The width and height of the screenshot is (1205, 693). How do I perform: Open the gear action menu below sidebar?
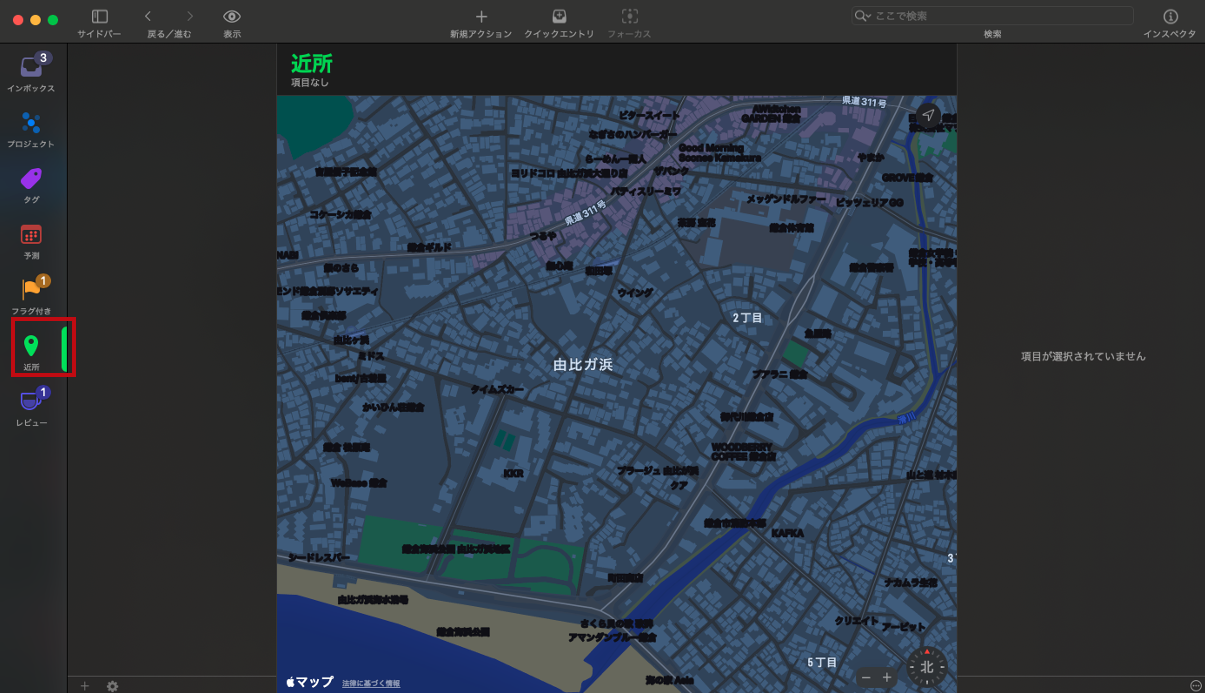pyautogui.click(x=113, y=686)
